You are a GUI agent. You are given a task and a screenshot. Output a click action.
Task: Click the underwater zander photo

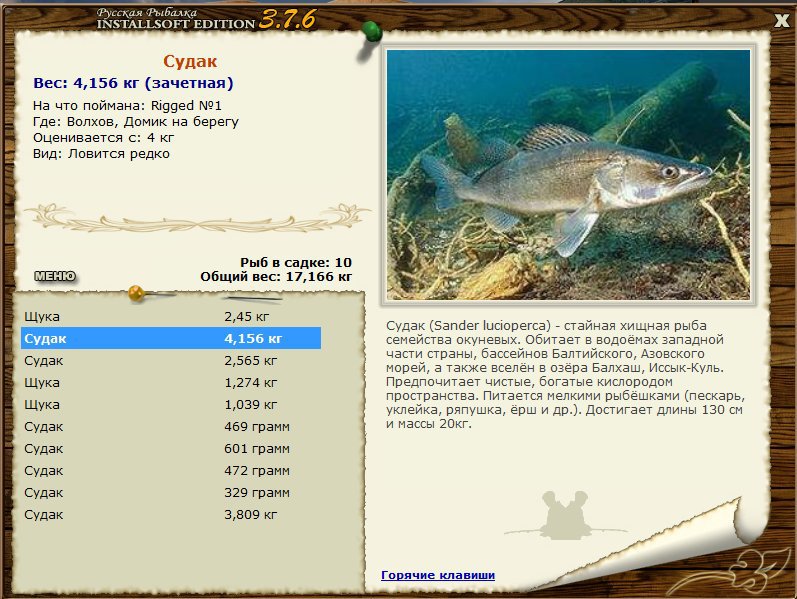coord(568,174)
